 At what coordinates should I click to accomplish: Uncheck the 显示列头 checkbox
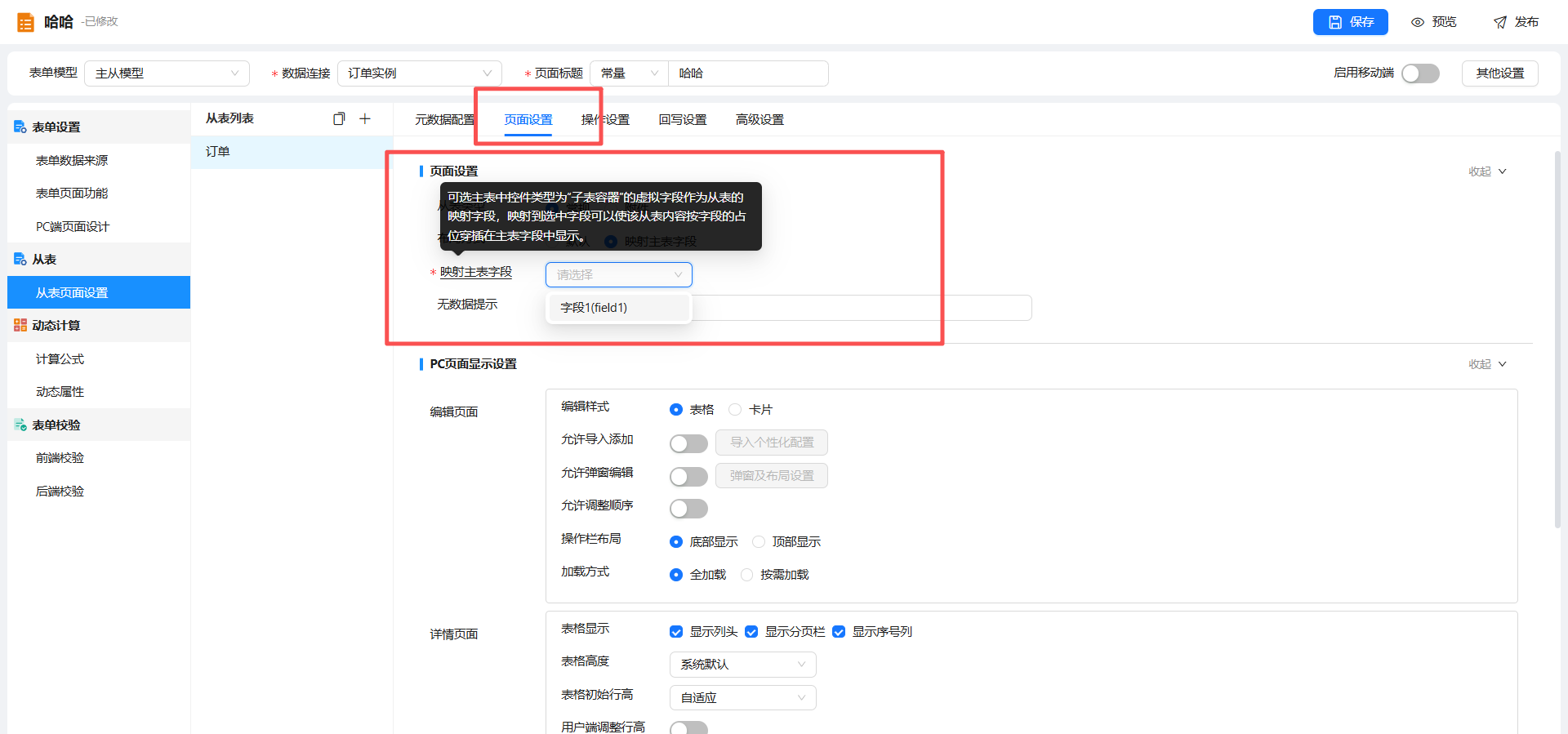coord(676,632)
